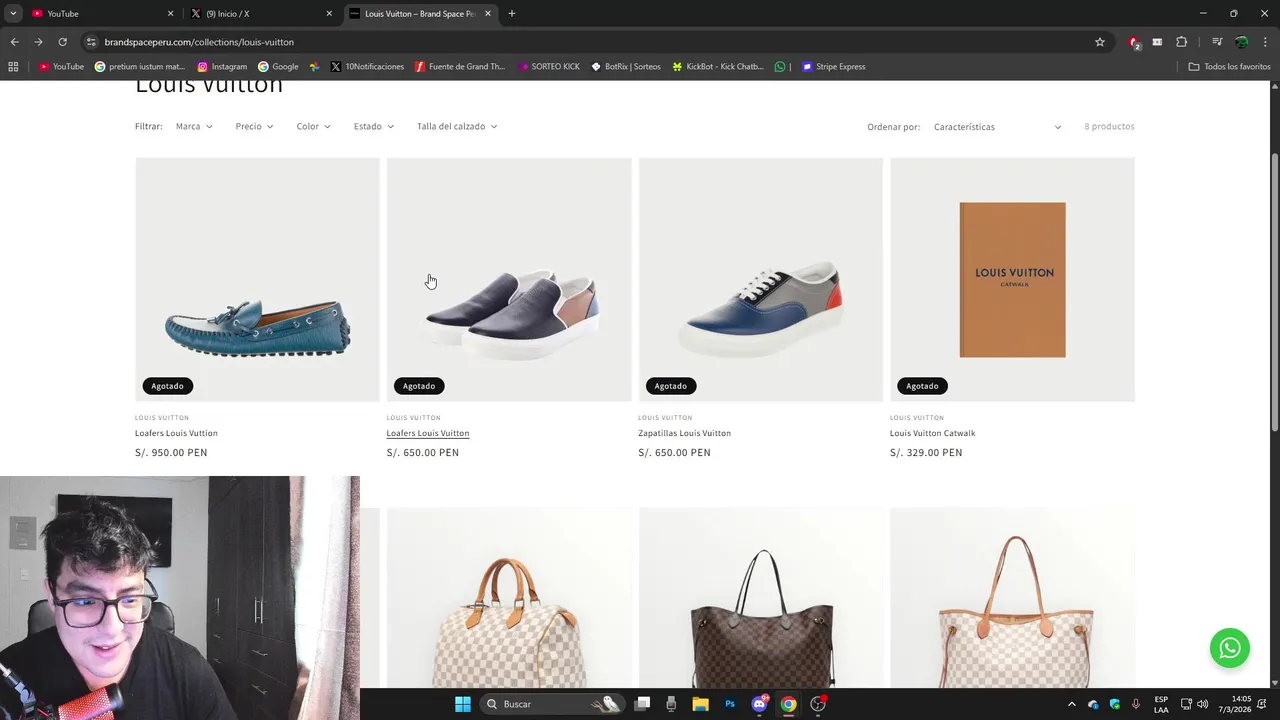Open the underlined Loafers Louis Vuitton link
The height and width of the screenshot is (720, 1280).
(x=428, y=433)
